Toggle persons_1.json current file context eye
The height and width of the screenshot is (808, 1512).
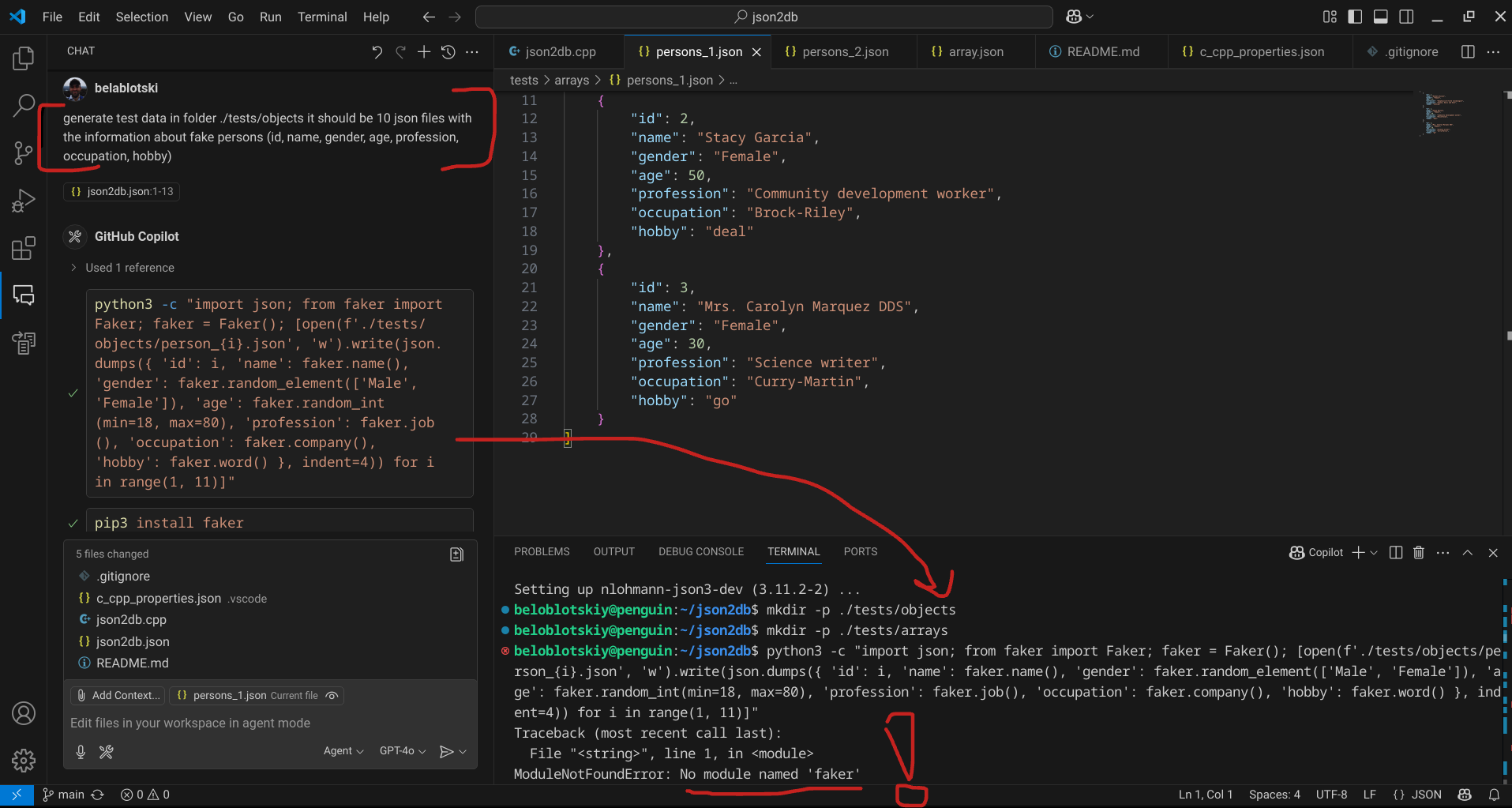click(332, 696)
